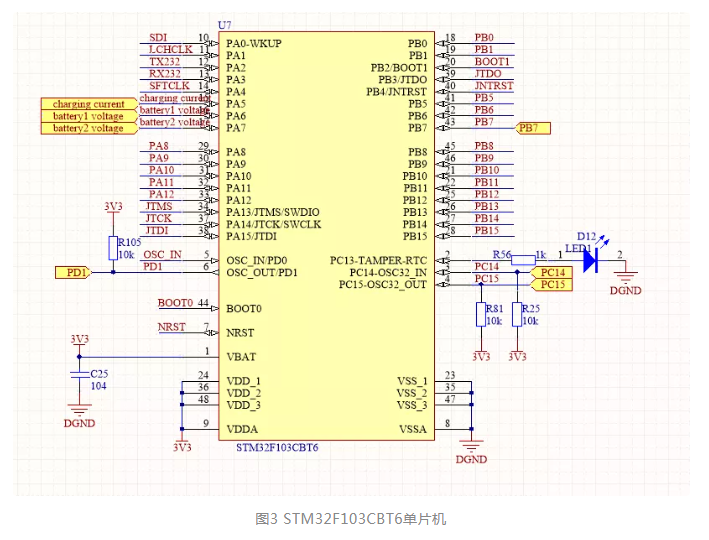709x540 pixels.
Task: Select resistor R25 symbol body
Action: tap(517, 314)
